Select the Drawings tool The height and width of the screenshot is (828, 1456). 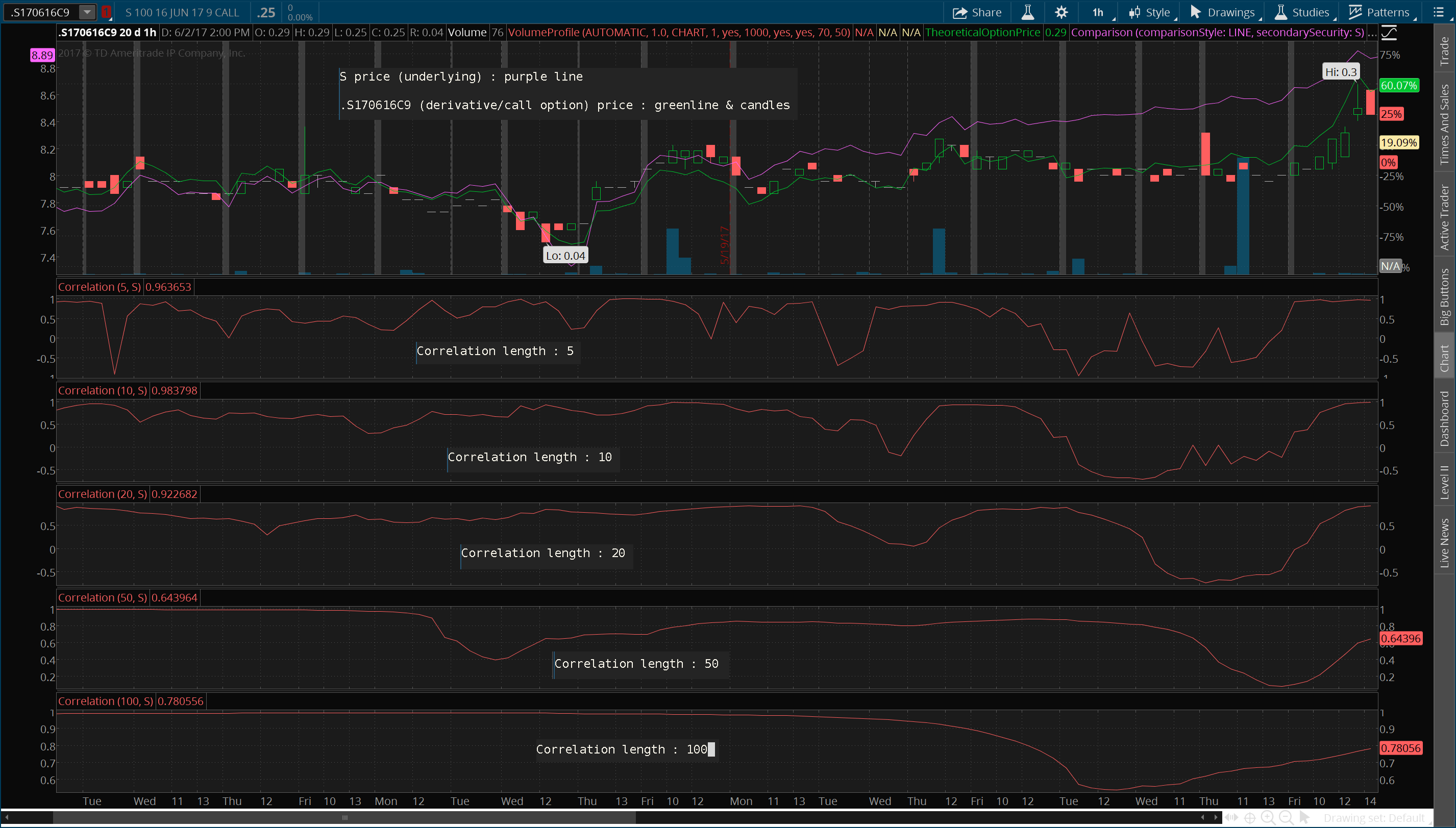click(x=1221, y=12)
